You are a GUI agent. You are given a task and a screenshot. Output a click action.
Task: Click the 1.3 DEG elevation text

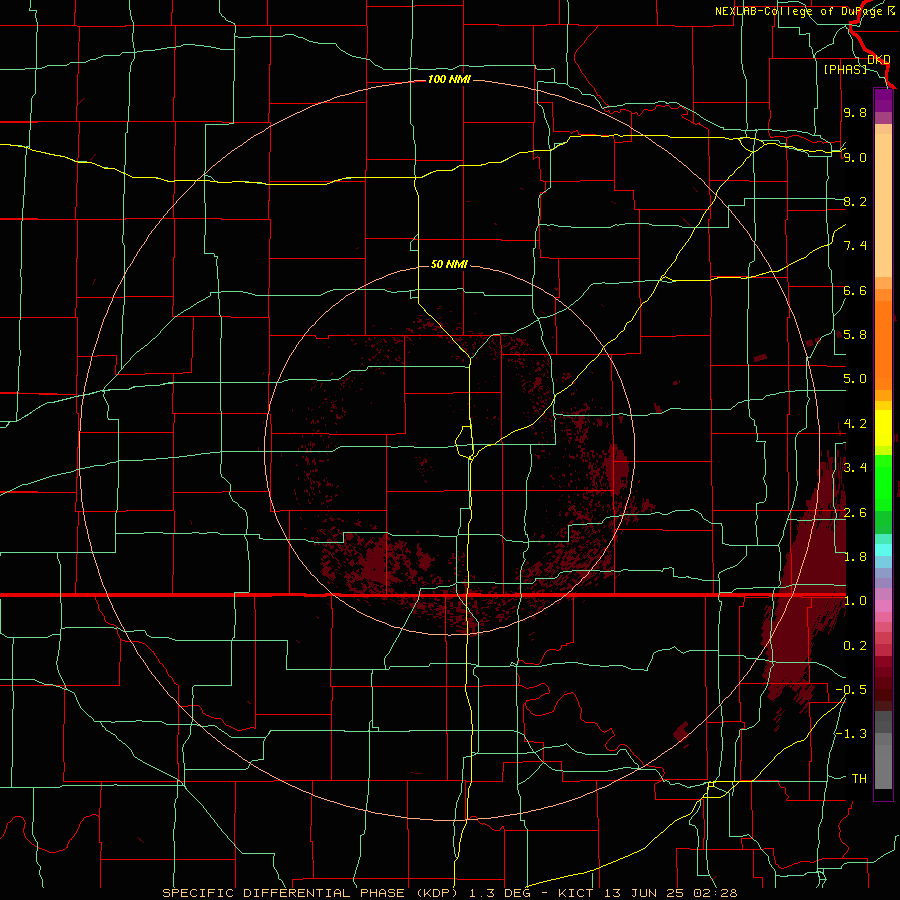coord(500,893)
